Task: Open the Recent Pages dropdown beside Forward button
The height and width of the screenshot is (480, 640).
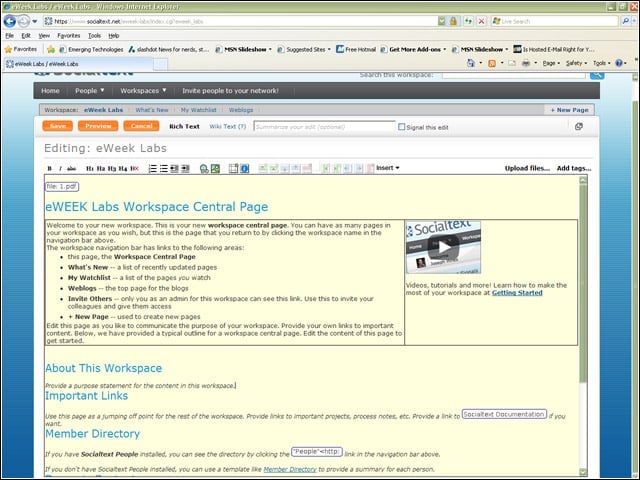Action: coord(35,21)
